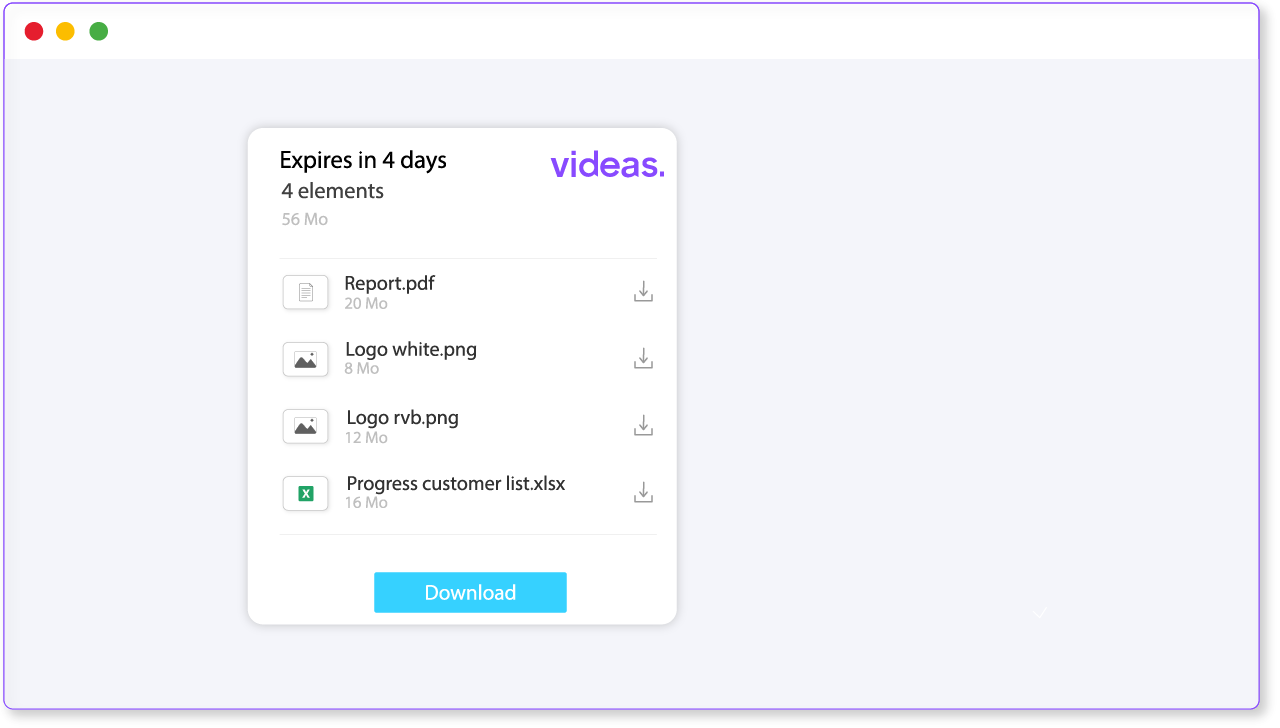Click download icon for Logo rvb.png
Screen dimensions: 1280x728
[644, 425]
